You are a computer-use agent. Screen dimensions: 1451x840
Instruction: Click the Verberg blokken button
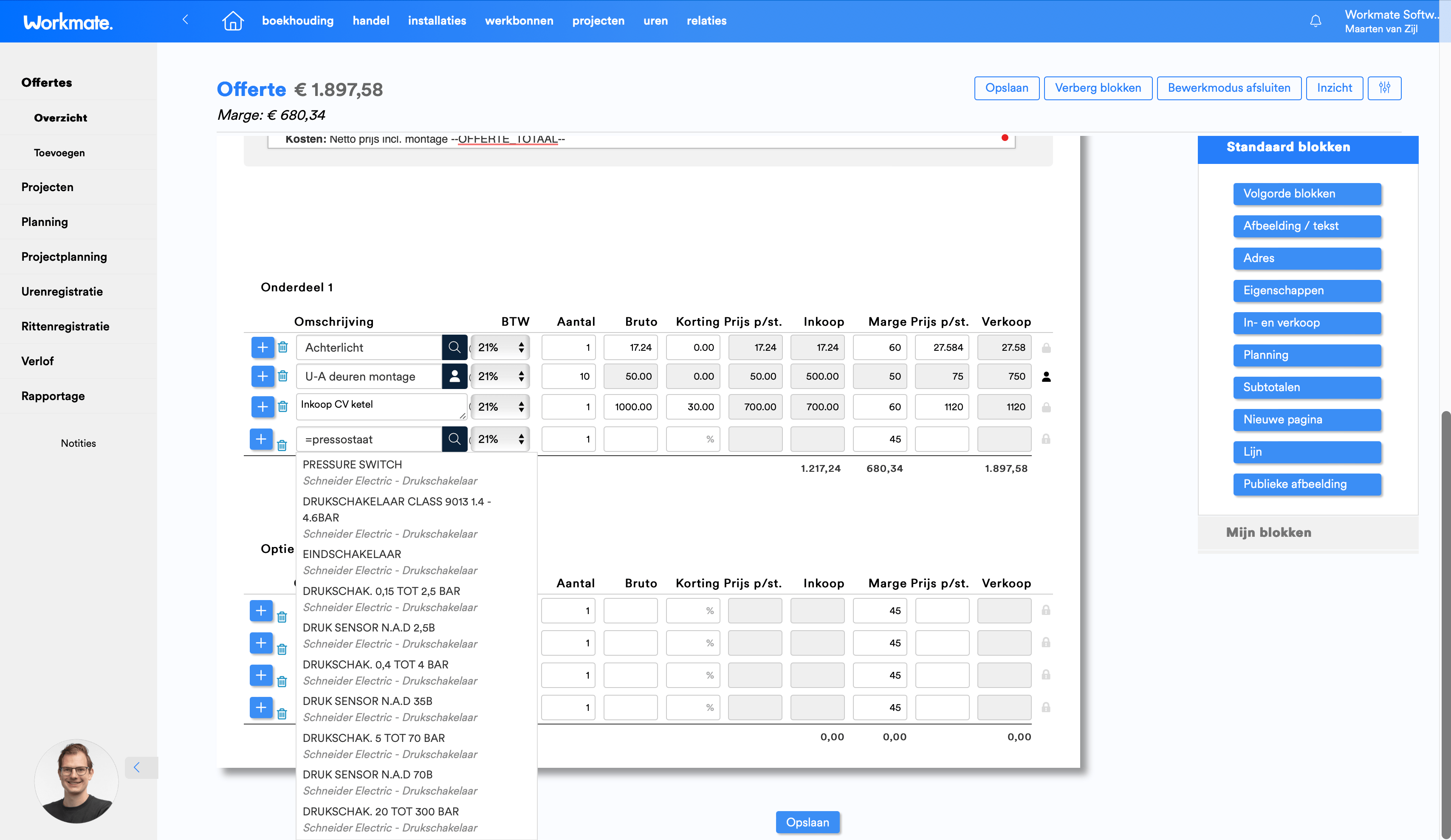[1098, 88]
